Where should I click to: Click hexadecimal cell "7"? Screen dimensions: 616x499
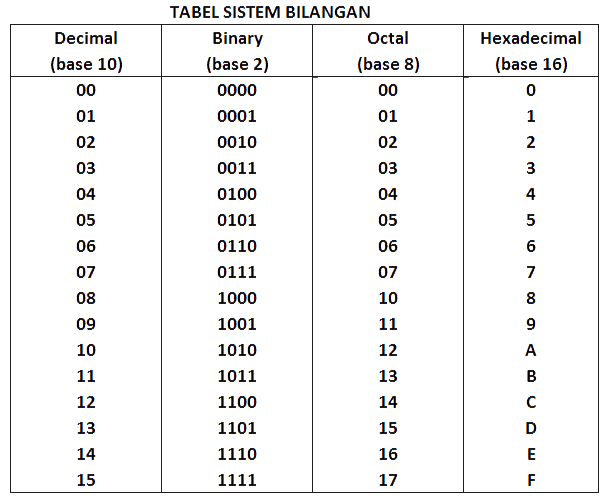[x=531, y=272]
